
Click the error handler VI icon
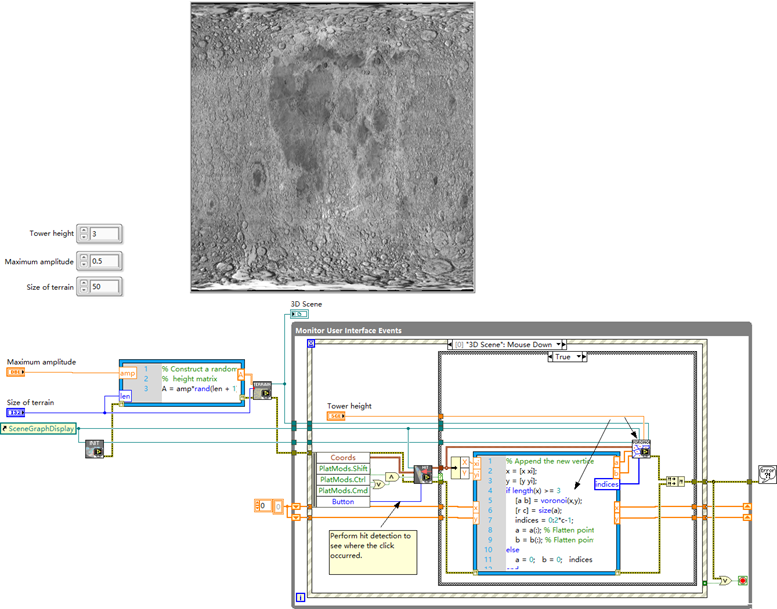point(767,474)
